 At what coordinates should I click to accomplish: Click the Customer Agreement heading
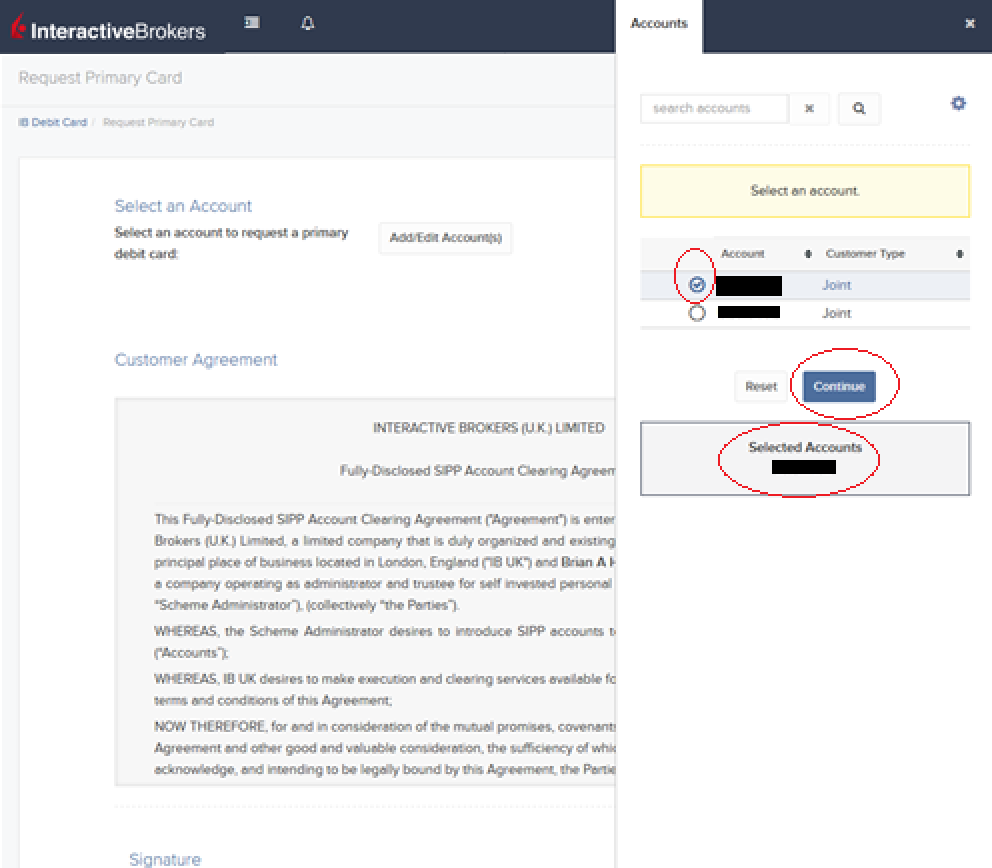[196, 360]
